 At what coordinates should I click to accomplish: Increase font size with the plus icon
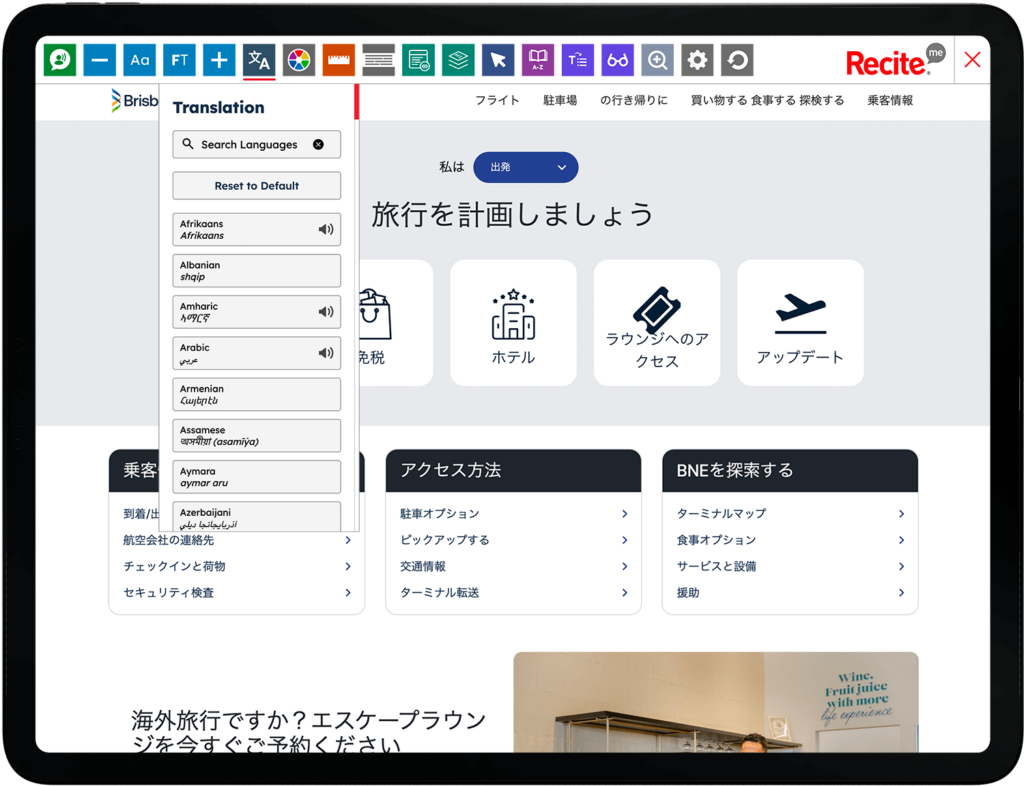point(219,60)
